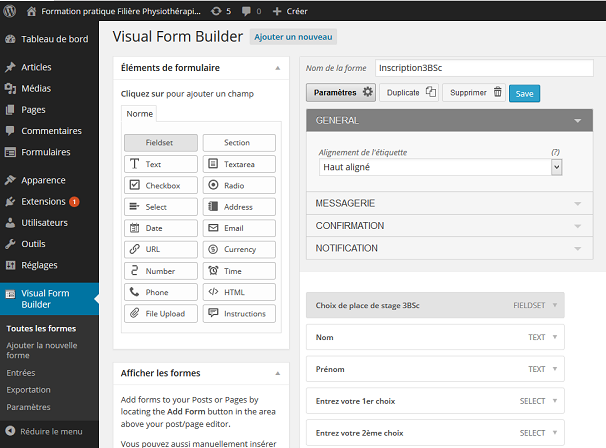Add a Radio field to the form
Viewport: 606px width, 448px height.
[239, 185]
